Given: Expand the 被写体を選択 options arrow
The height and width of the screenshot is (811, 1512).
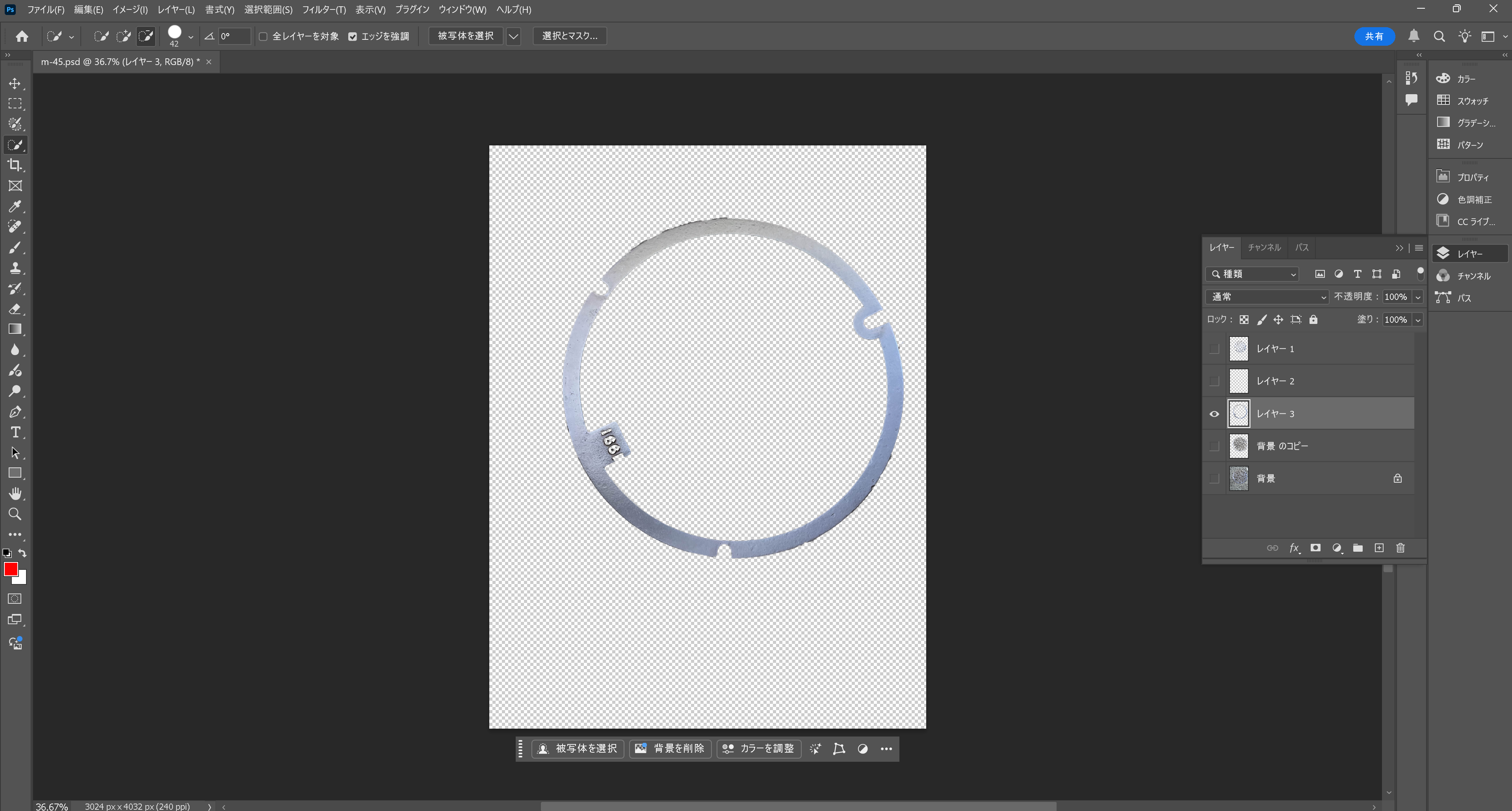Looking at the screenshot, I should pos(513,36).
